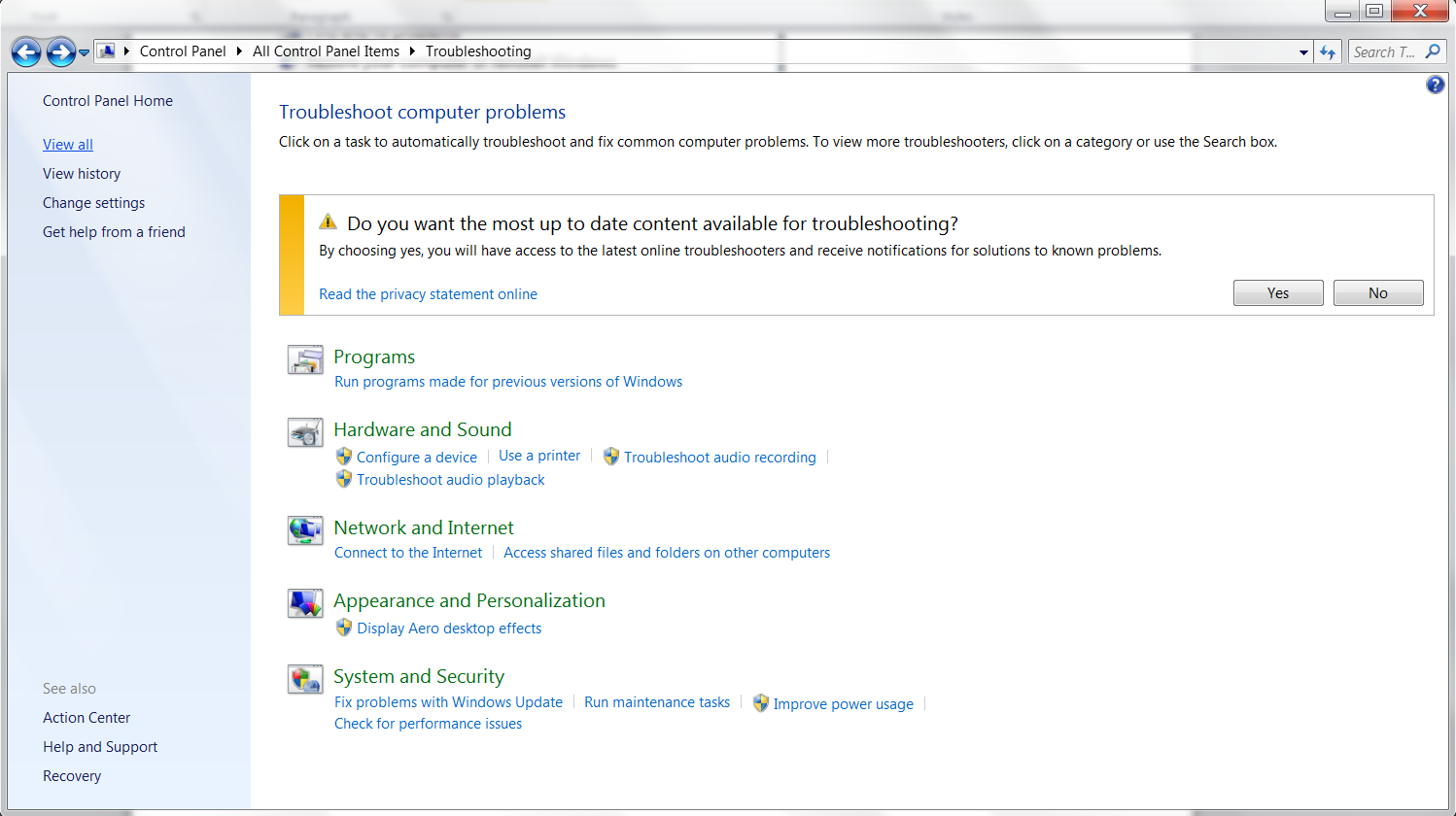Launch Connect to the Internet troubleshooter

408,553
